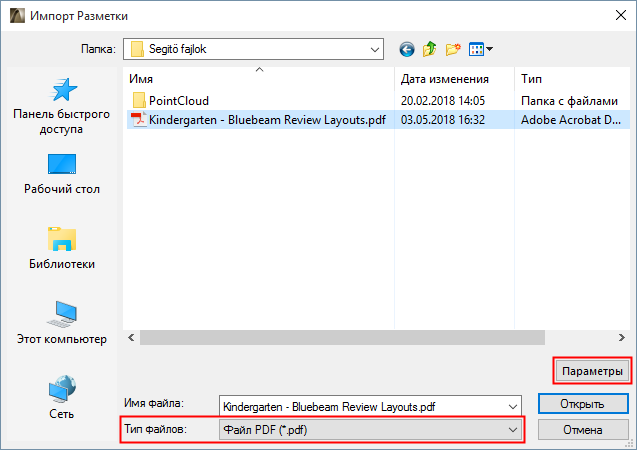Cancel with the Отмена button
Viewport: 637px width, 450px height.
click(583, 430)
